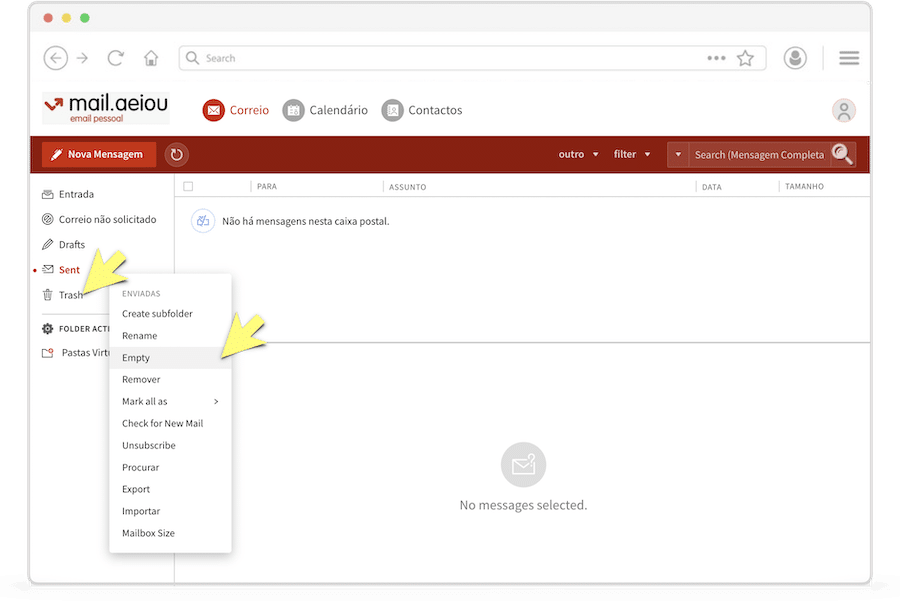
Task: Click the browser home icon
Action: click(151, 58)
